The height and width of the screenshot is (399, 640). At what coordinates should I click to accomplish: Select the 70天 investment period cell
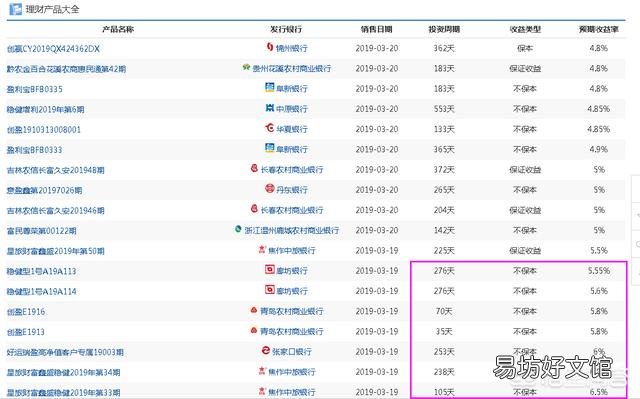coord(444,311)
